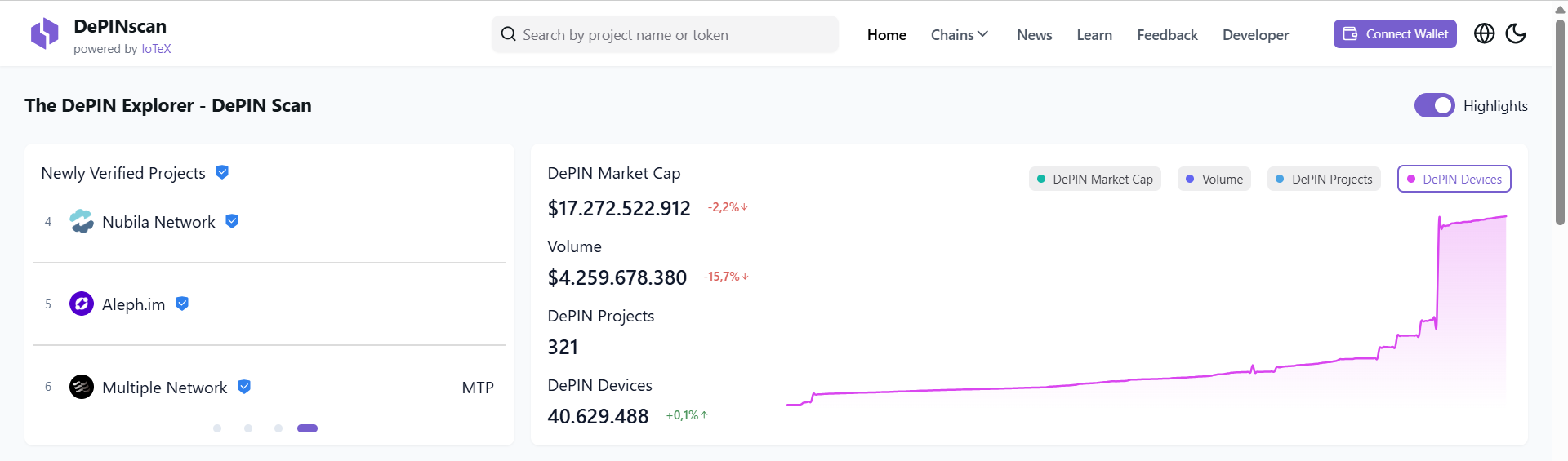1568x461 pixels.
Task: Click the -2,2% change indicator
Action: coord(728,207)
